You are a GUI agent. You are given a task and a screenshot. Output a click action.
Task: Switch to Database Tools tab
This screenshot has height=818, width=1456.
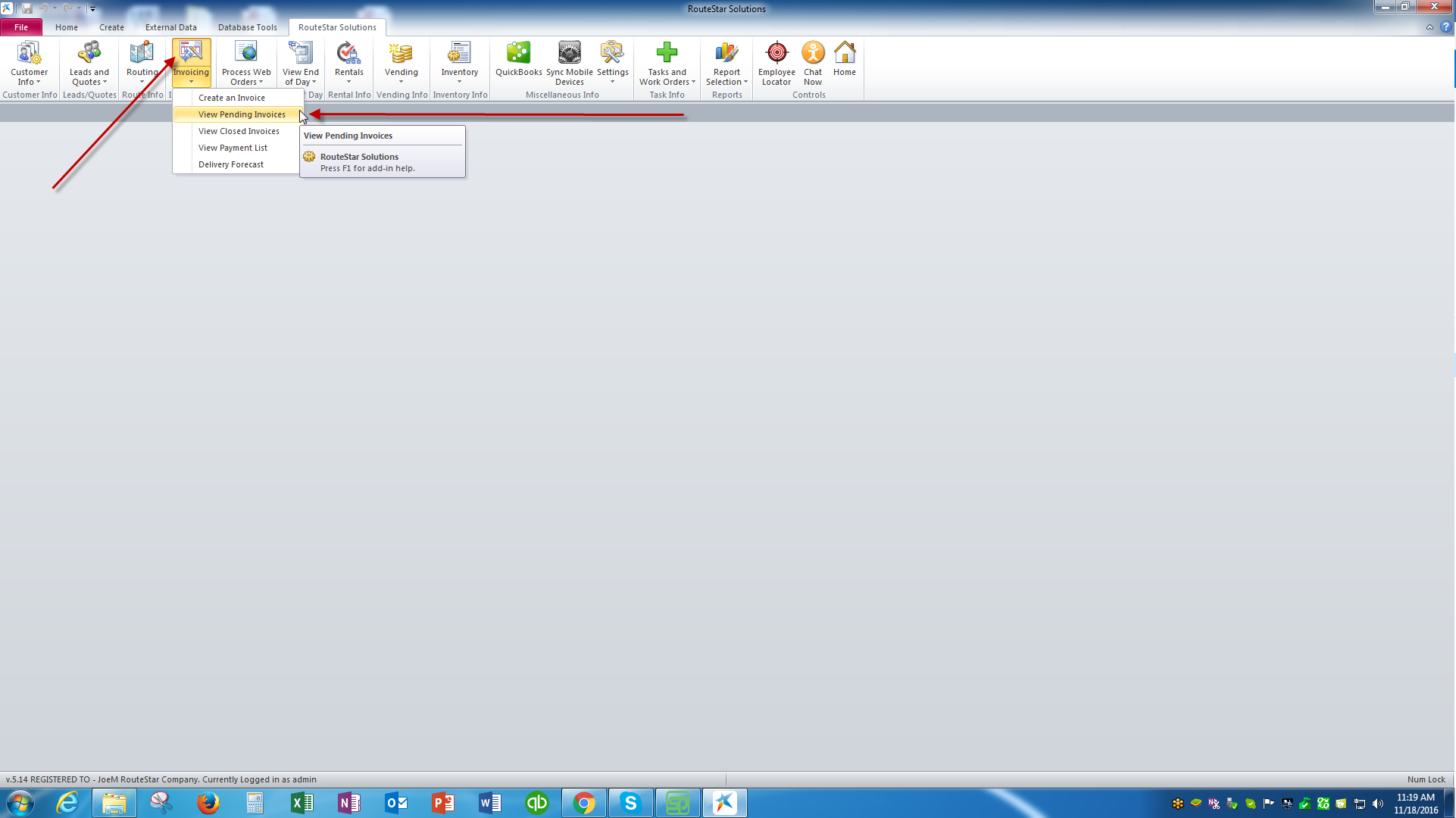[x=248, y=27]
